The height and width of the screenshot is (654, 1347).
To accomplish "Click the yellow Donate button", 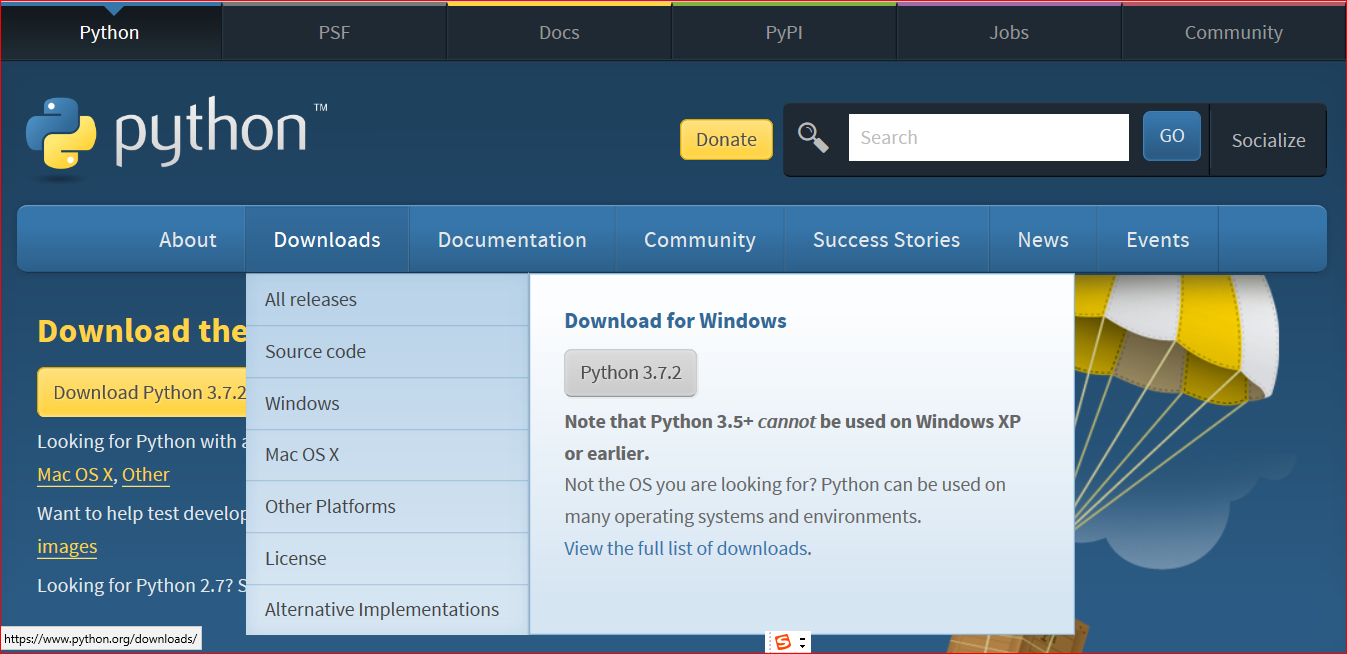I will click(x=726, y=140).
